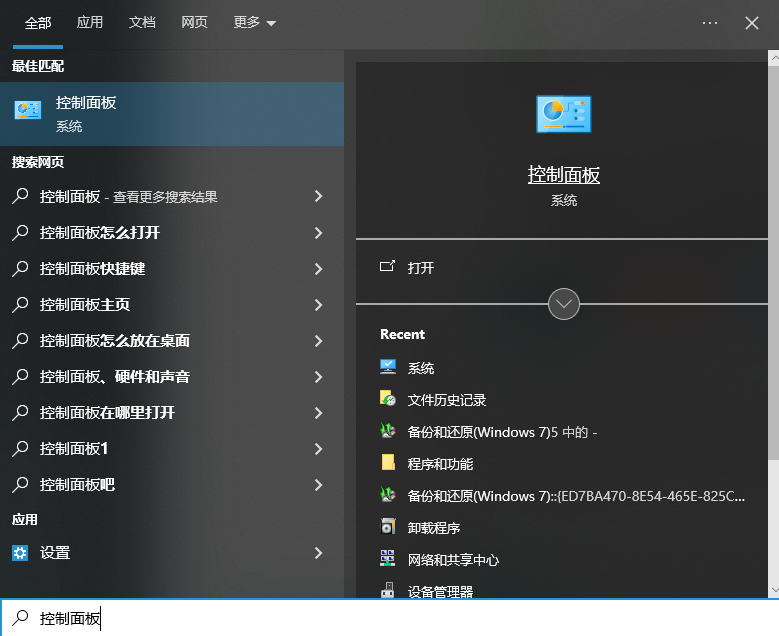Open recent item 设备管理器
This screenshot has height=636, width=779.
pos(440,591)
